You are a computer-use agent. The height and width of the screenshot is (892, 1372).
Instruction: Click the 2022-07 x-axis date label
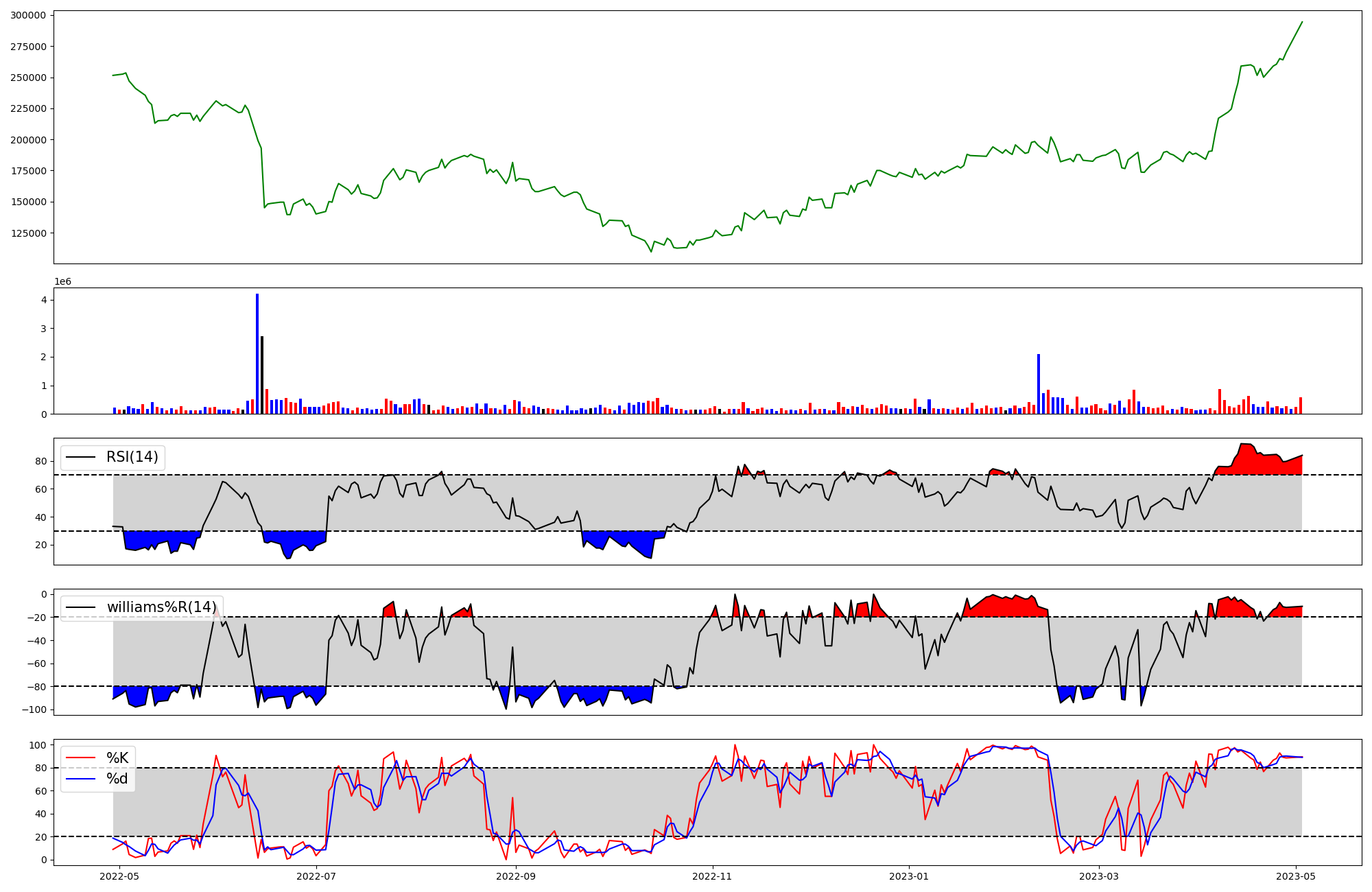coord(316,876)
